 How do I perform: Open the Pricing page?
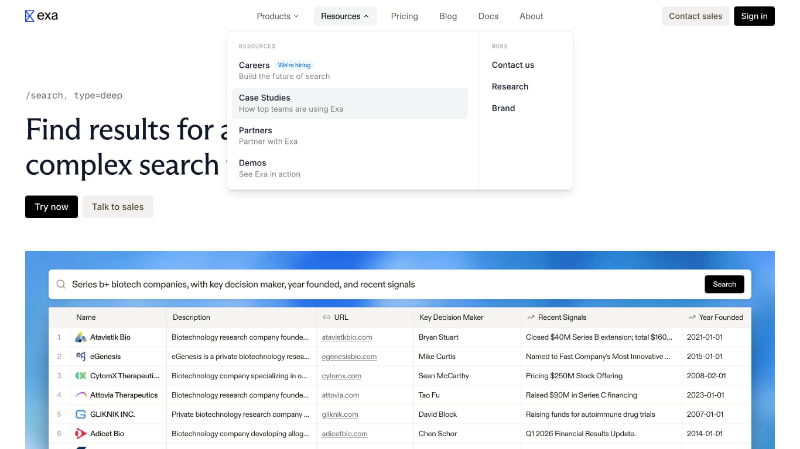[405, 16]
